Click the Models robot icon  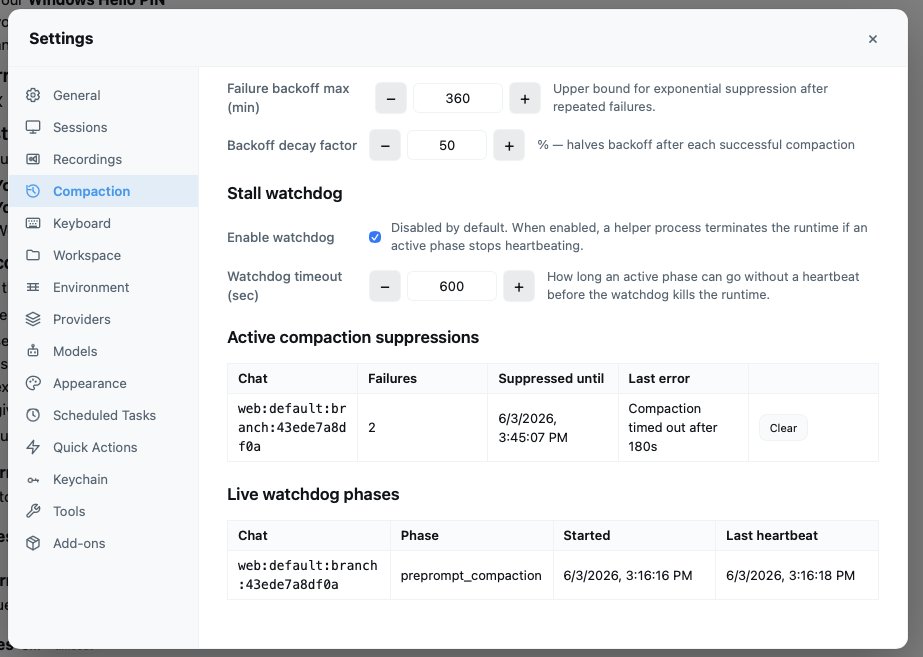33,351
